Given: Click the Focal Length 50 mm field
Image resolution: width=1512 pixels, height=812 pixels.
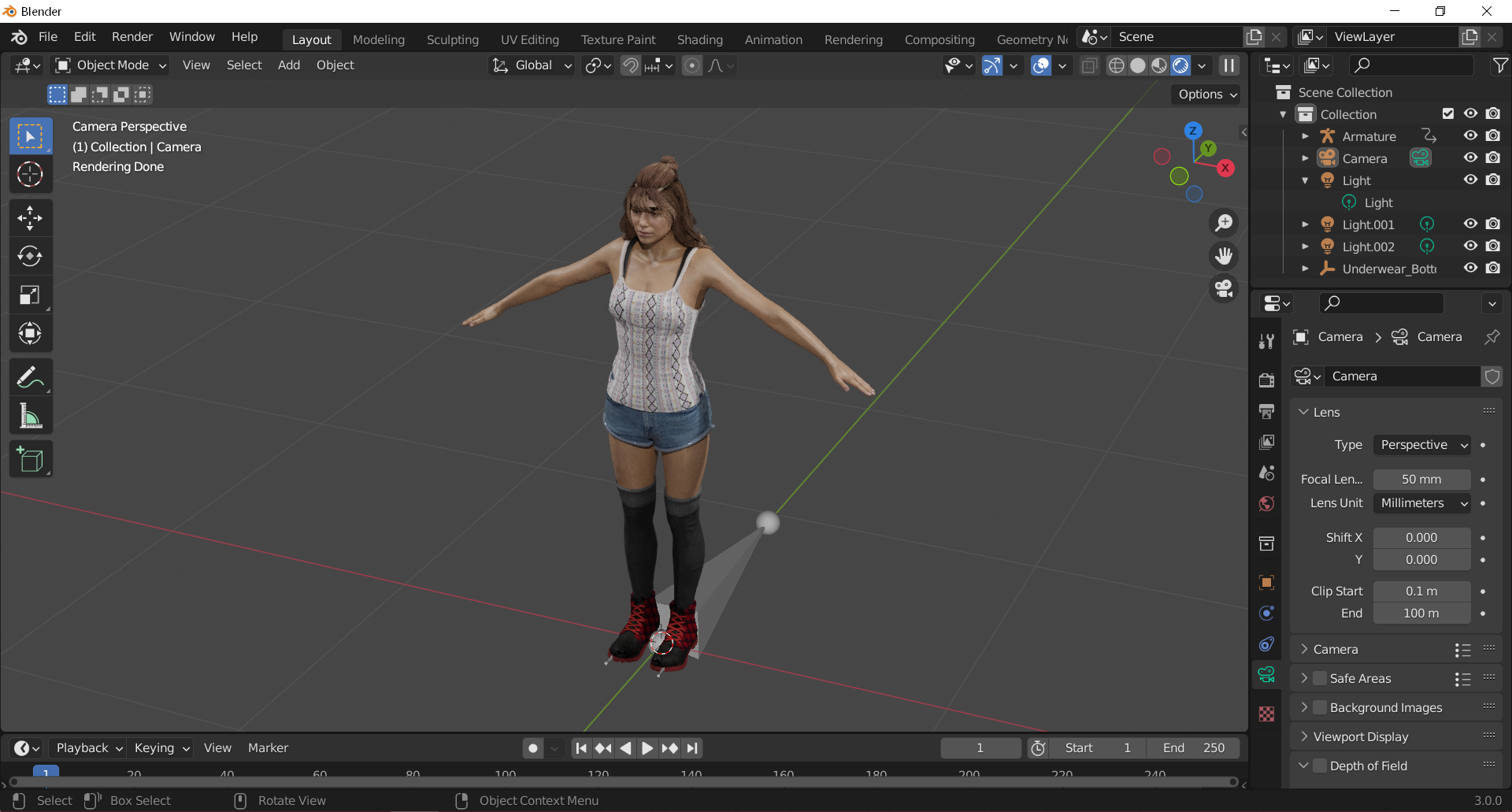Looking at the screenshot, I should pos(1421,479).
